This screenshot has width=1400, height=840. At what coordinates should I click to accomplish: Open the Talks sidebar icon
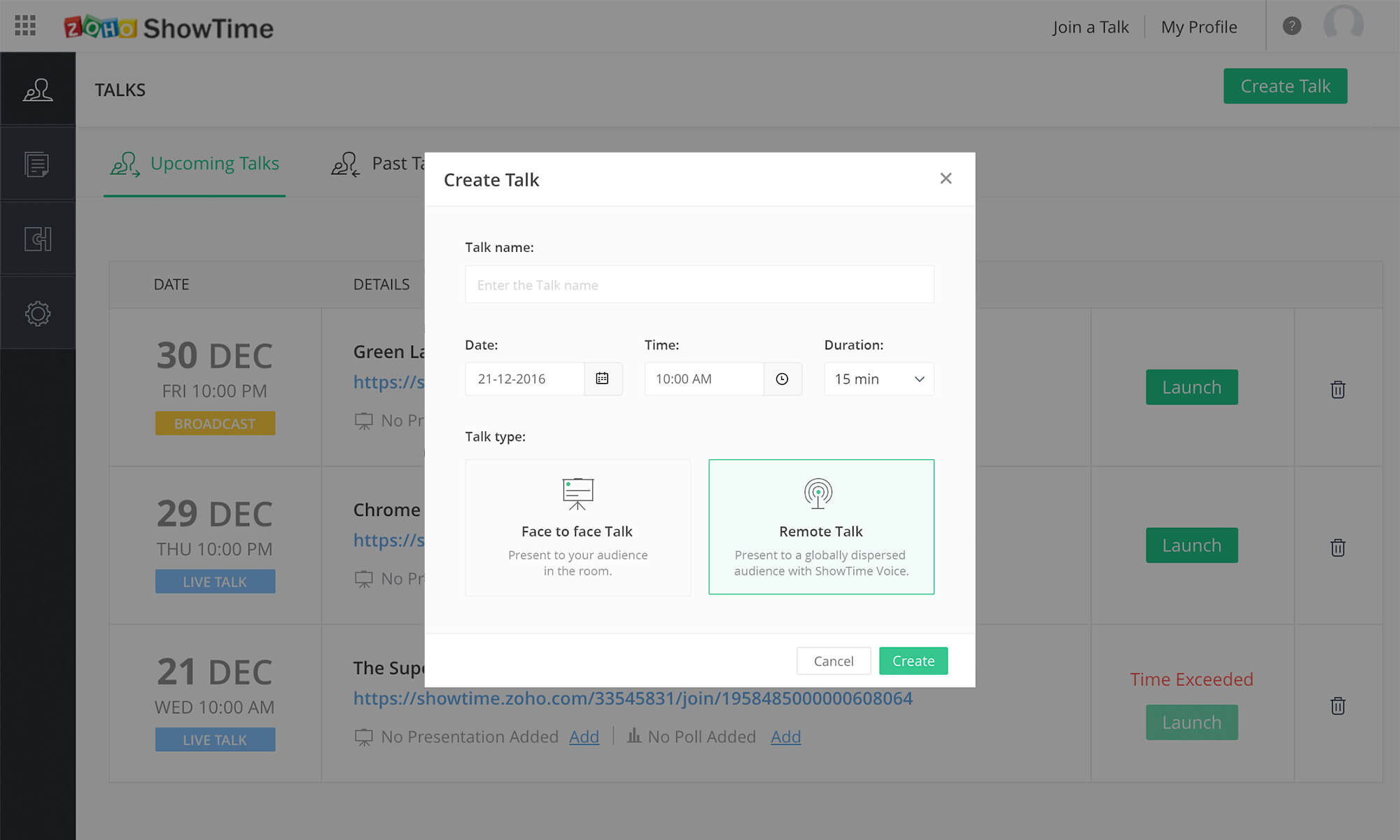pos(38,90)
